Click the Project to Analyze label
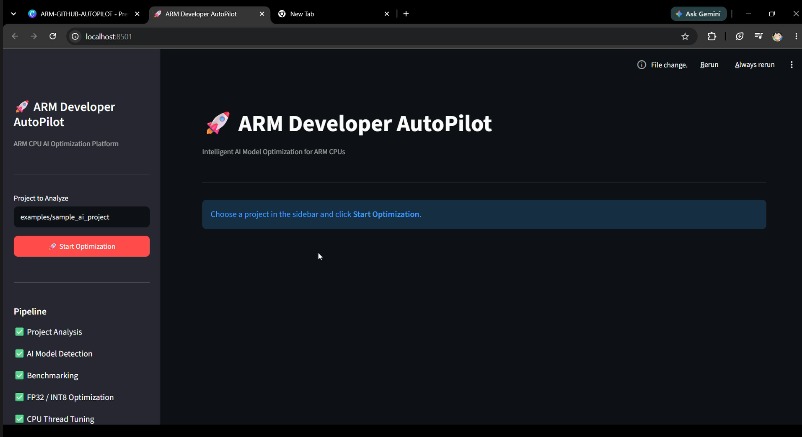The width and height of the screenshot is (802, 437). pos(41,199)
